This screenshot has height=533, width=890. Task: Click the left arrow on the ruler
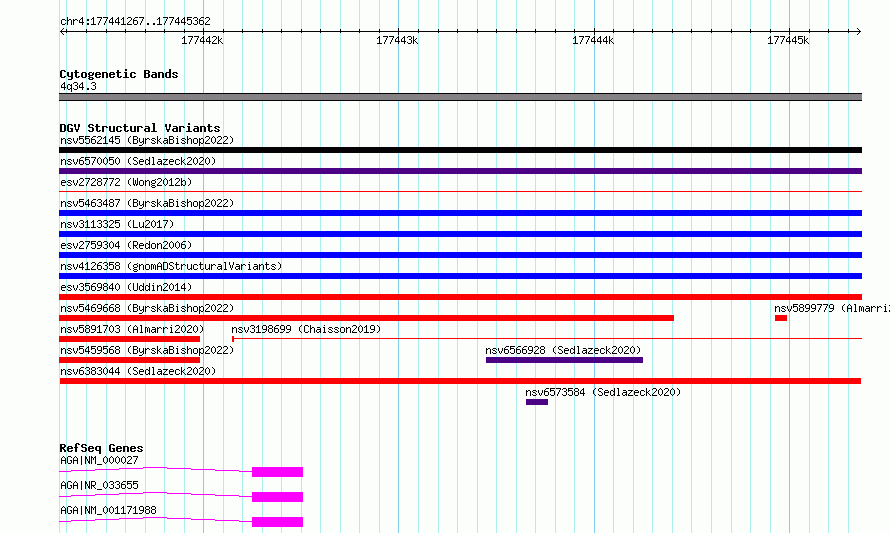click(x=63, y=32)
